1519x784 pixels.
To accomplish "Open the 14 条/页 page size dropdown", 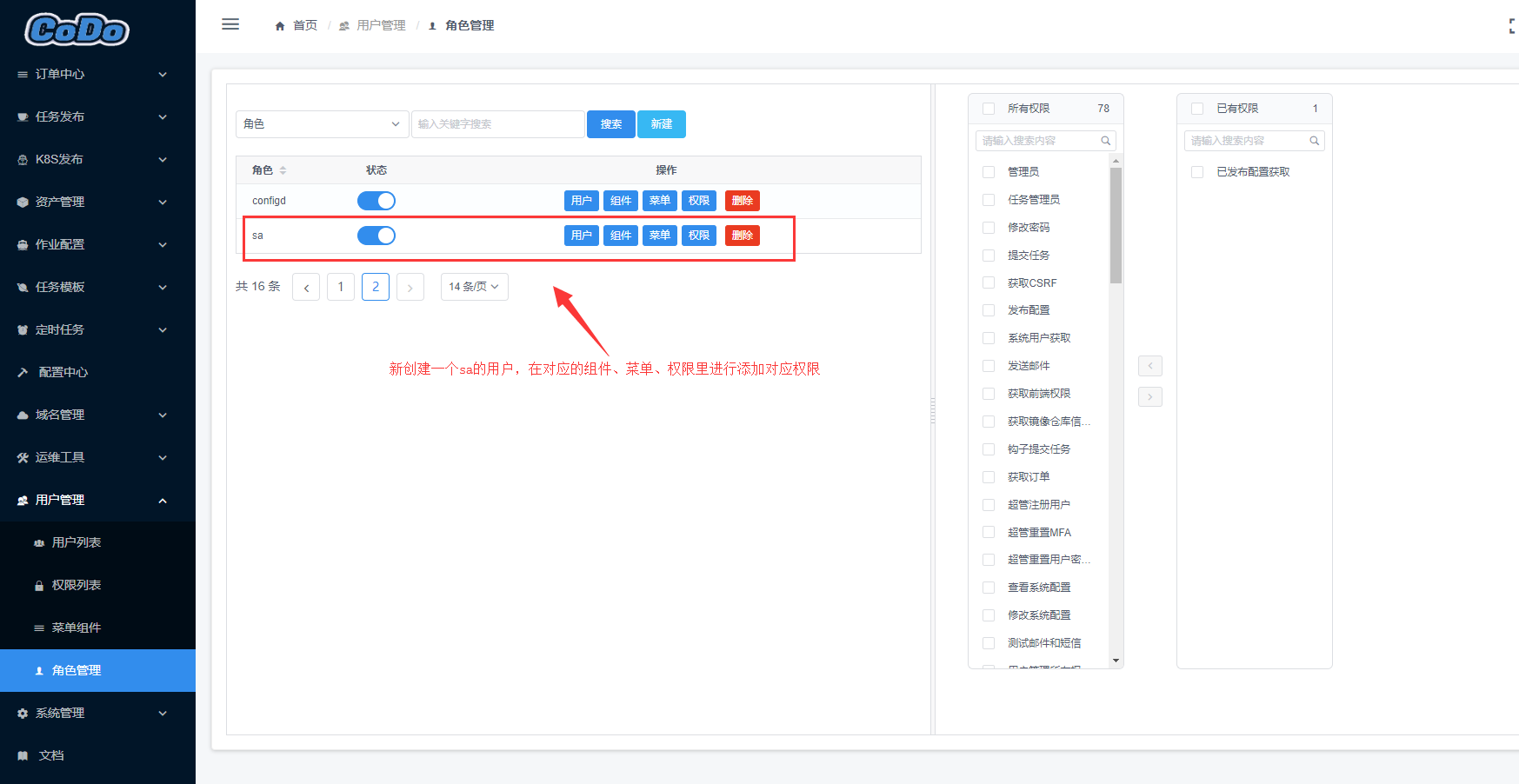I will [x=475, y=287].
